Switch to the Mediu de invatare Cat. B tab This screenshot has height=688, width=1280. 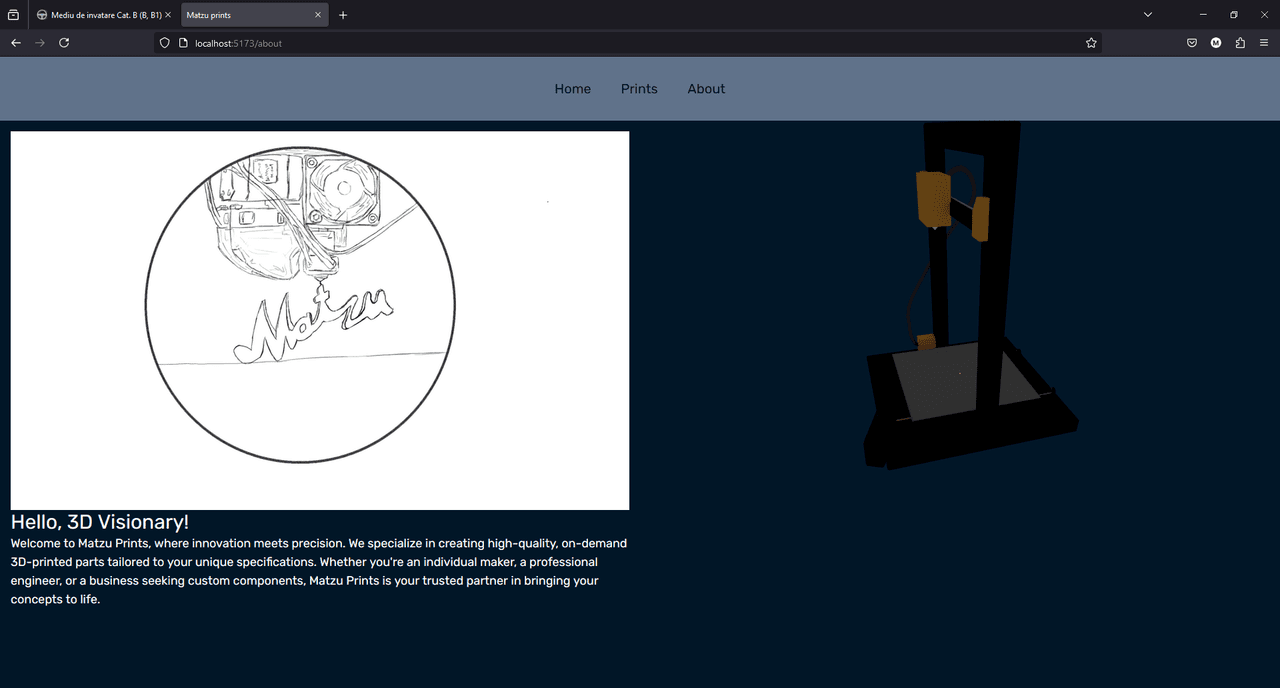click(x=100, y=15)
